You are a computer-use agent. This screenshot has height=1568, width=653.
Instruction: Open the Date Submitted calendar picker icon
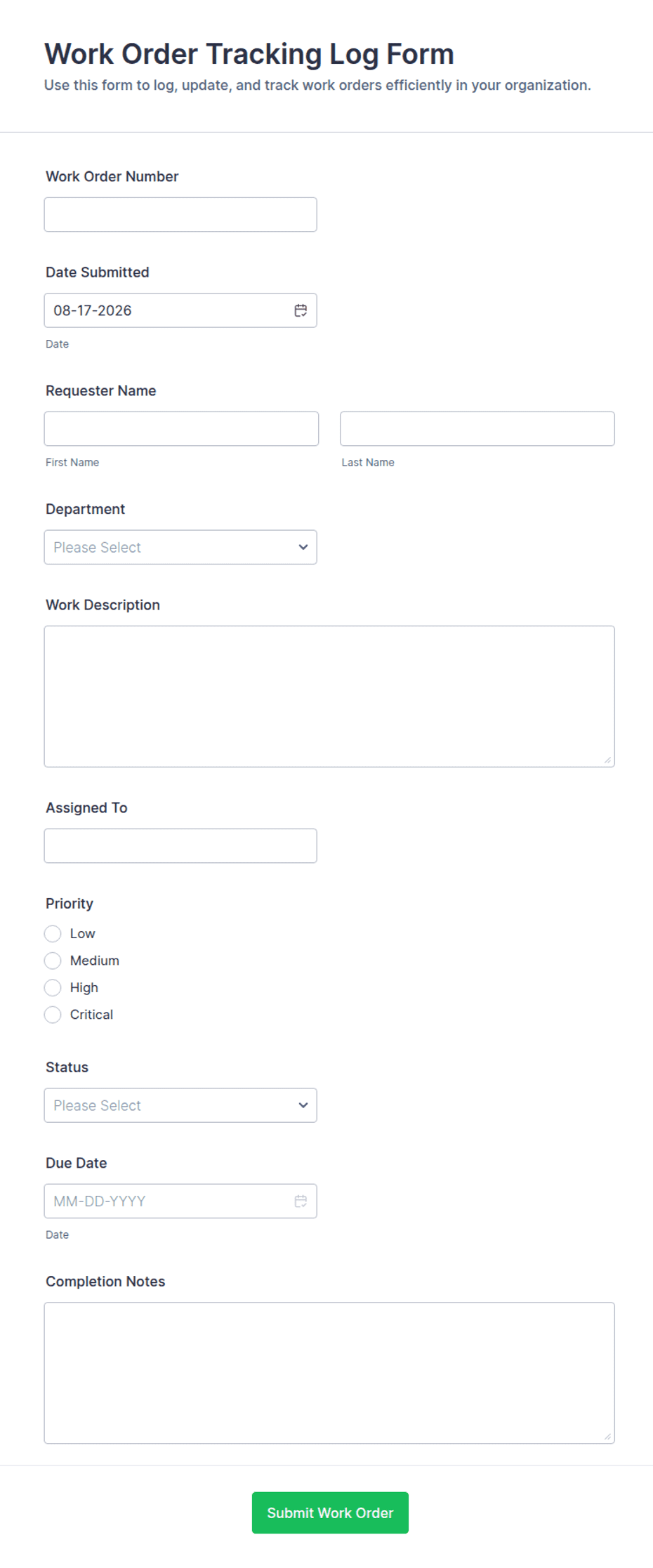301,310
